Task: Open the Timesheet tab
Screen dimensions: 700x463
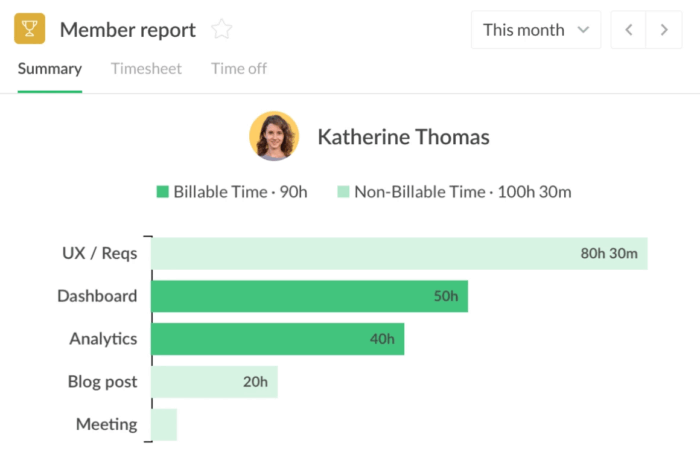Action: tap(146, 69)
